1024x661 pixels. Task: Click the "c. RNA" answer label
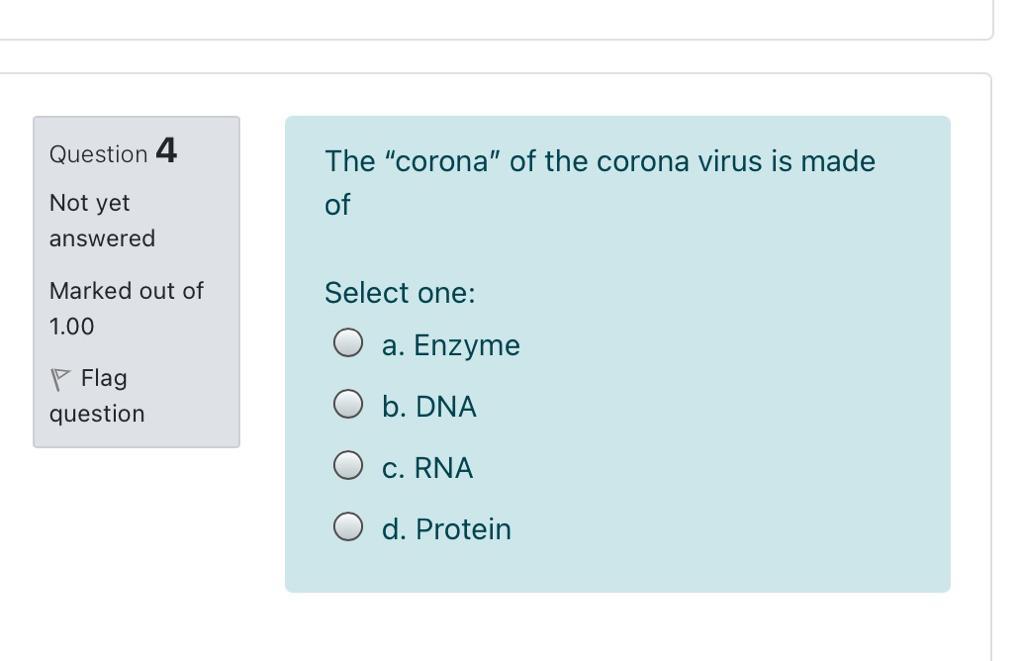pyautogui.click(x=427, y=468)
